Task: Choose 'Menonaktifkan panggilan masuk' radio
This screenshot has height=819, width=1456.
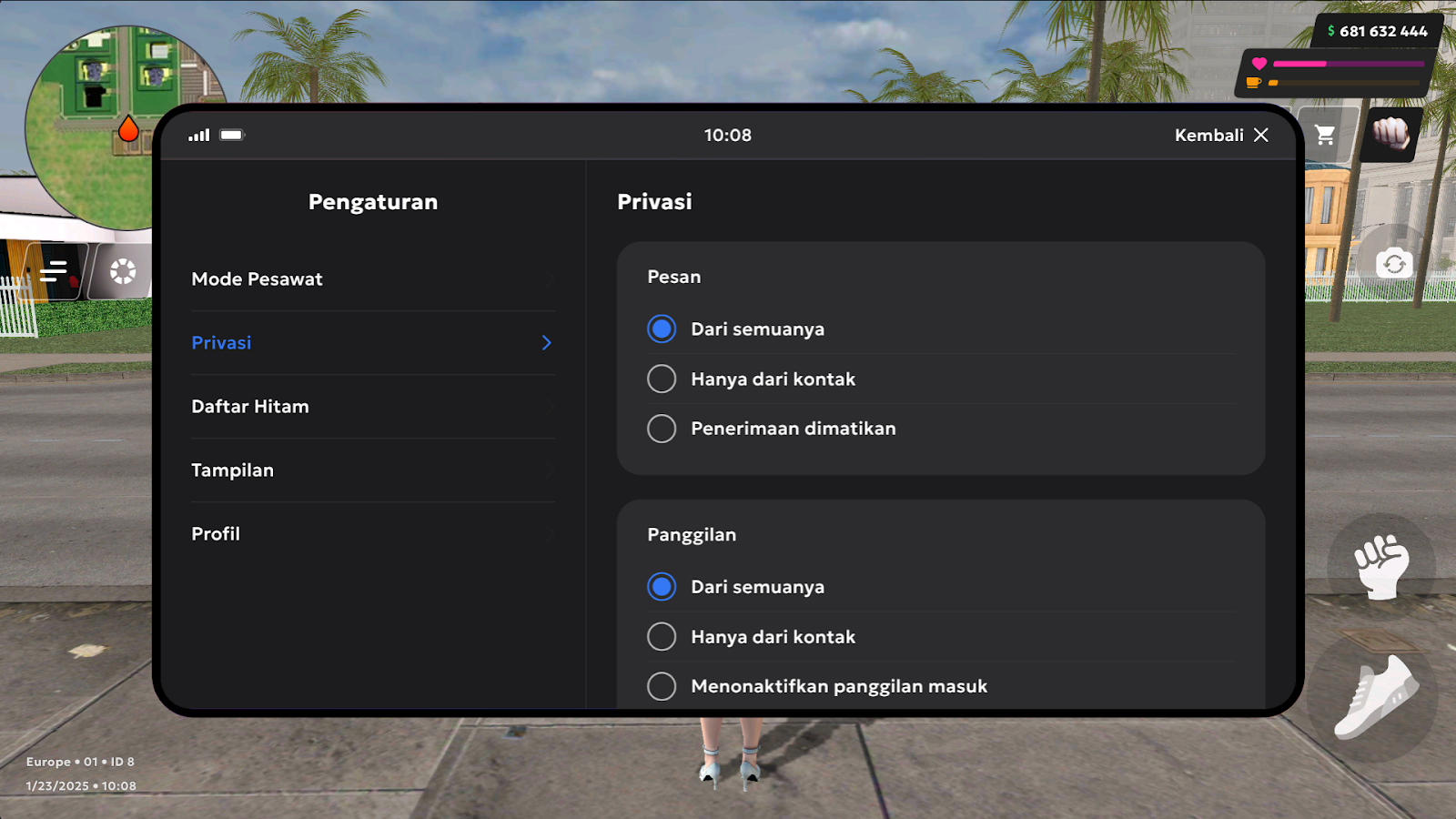Action: coord(662,686)
